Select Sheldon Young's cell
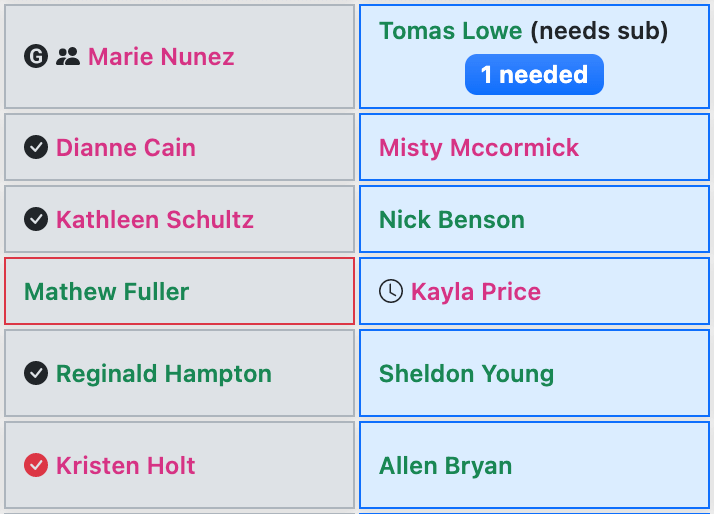Image resolution: width=714 pixels, height=514 pixels. point(535,373)
